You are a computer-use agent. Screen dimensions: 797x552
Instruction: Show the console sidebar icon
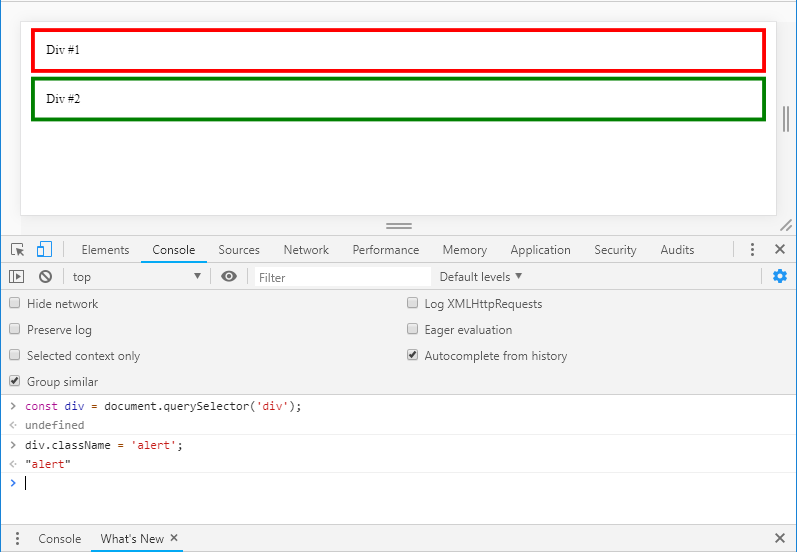point(17,277)
